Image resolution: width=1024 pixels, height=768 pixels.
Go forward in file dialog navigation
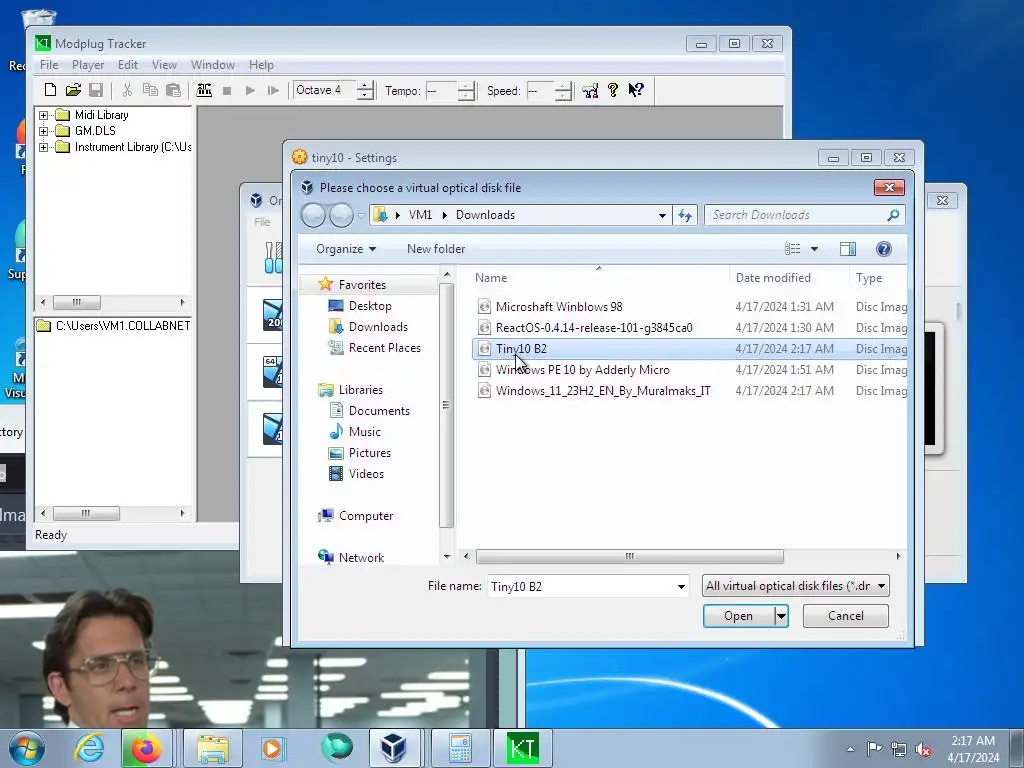341,215
